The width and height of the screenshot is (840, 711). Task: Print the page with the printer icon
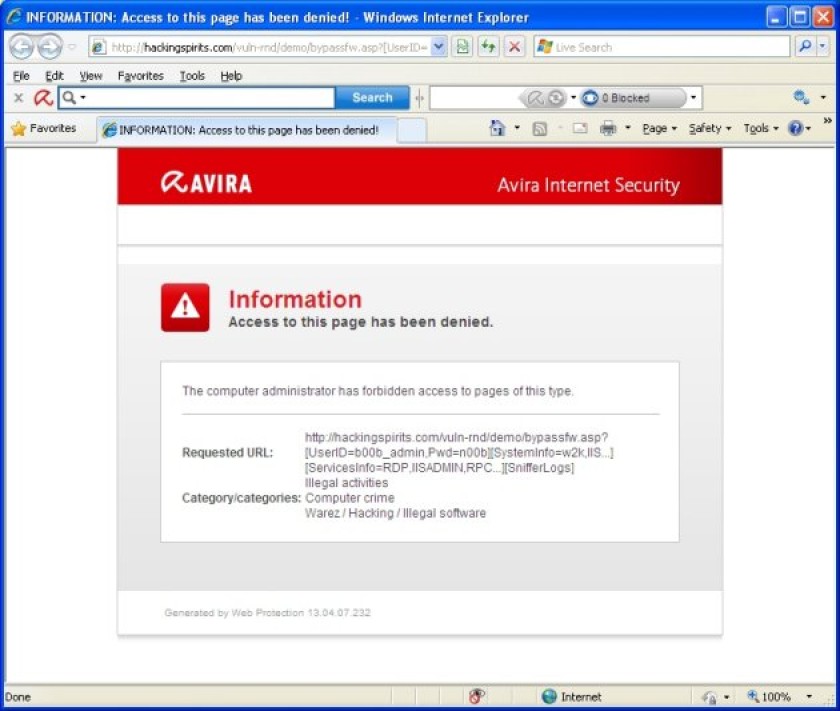coord(608,128)
